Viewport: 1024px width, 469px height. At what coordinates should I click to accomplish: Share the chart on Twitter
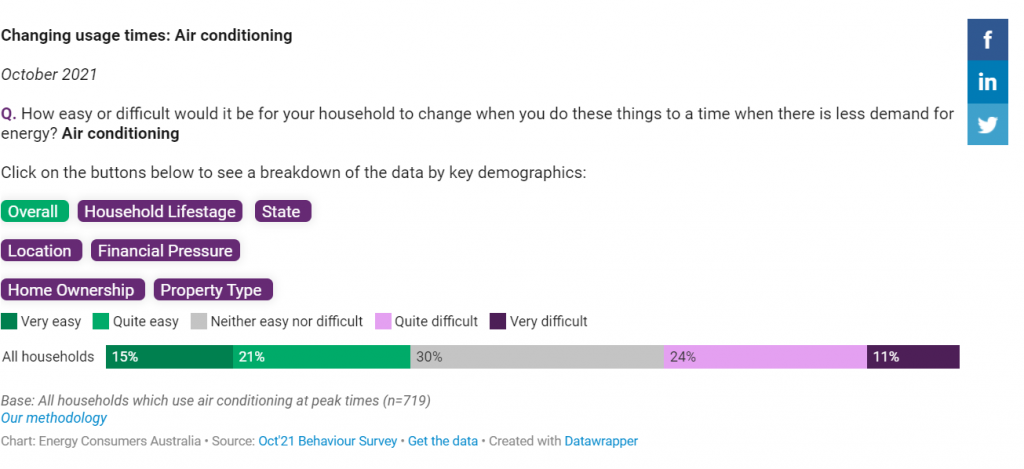987,124
